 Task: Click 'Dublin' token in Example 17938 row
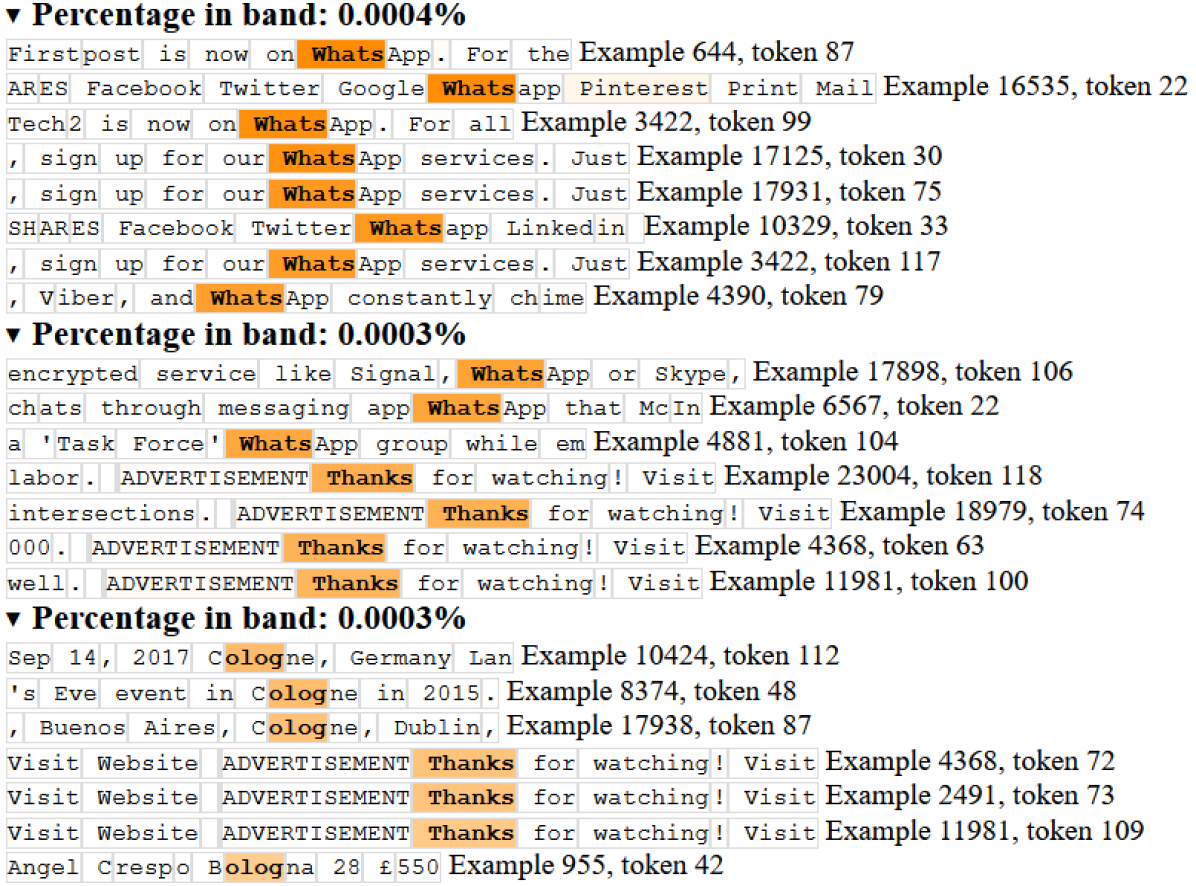click(x=430, y=728)
